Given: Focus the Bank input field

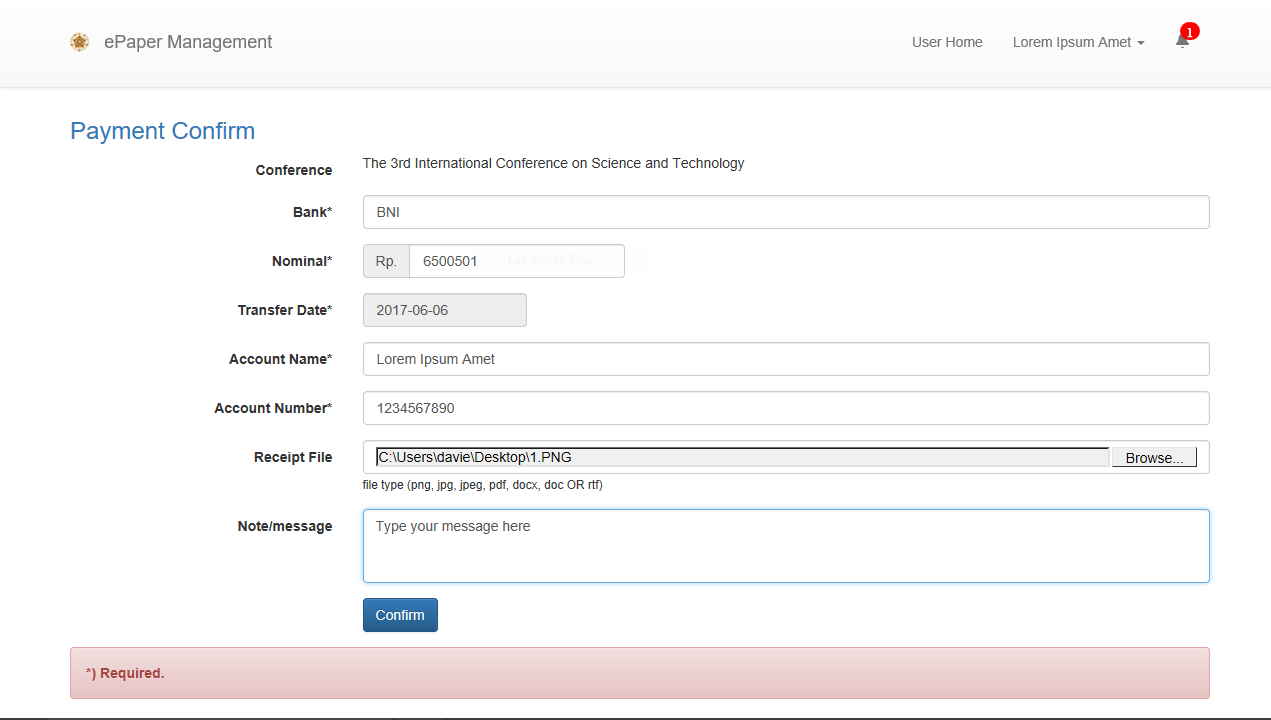Looking at the screenshot, I should tap(785, 212).
